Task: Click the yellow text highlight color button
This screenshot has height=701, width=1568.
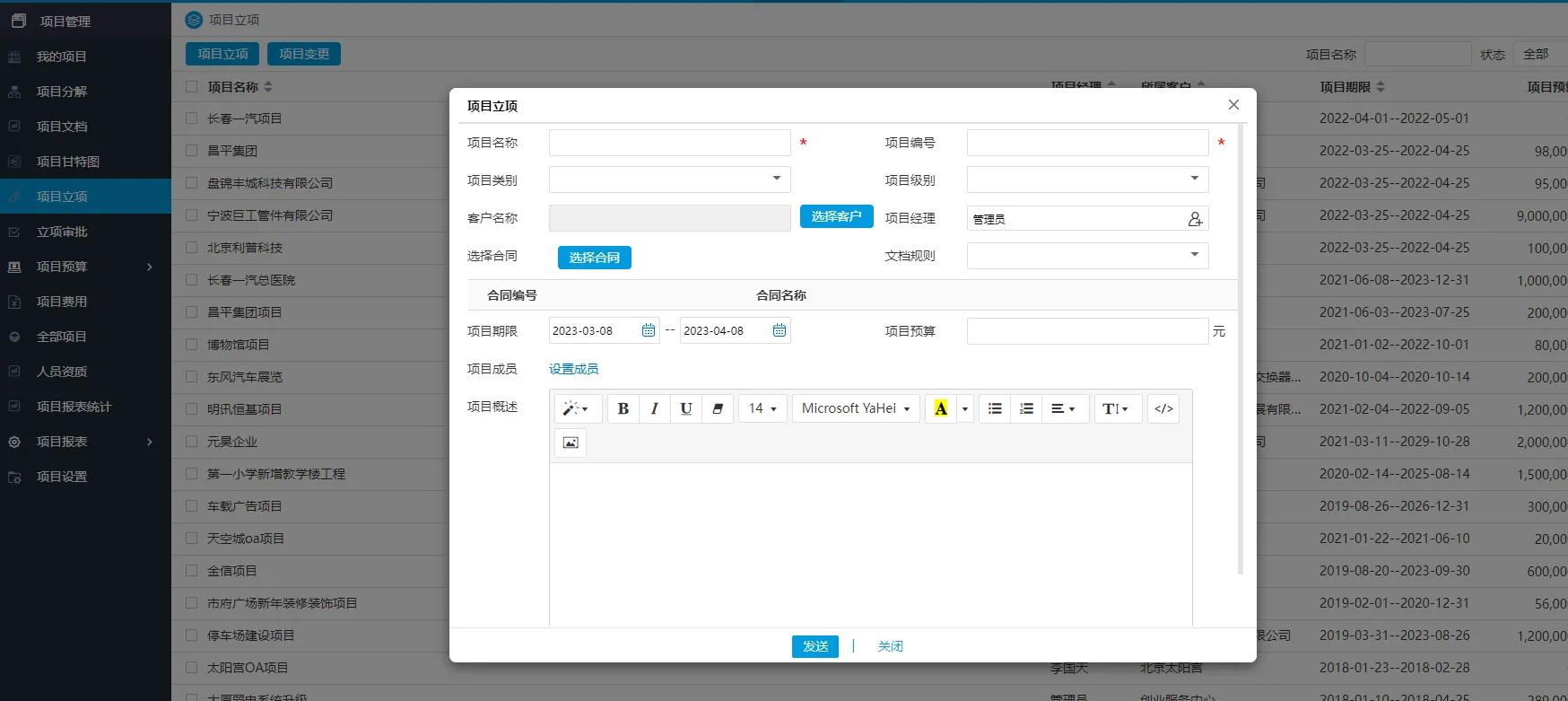Action: [x=940, y=408]
